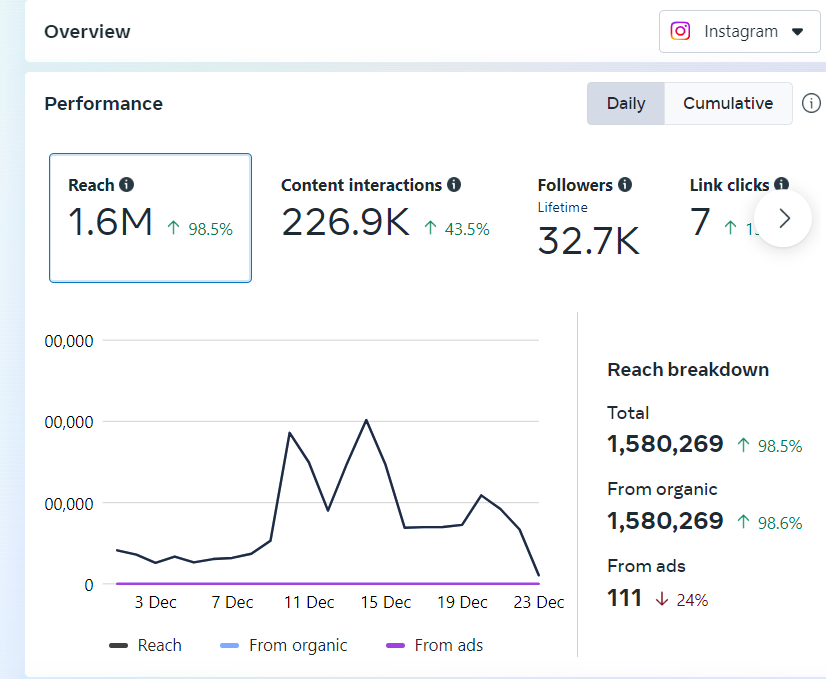Click the Instagram logo icon

pyautogui.click(x=681, y=31)
